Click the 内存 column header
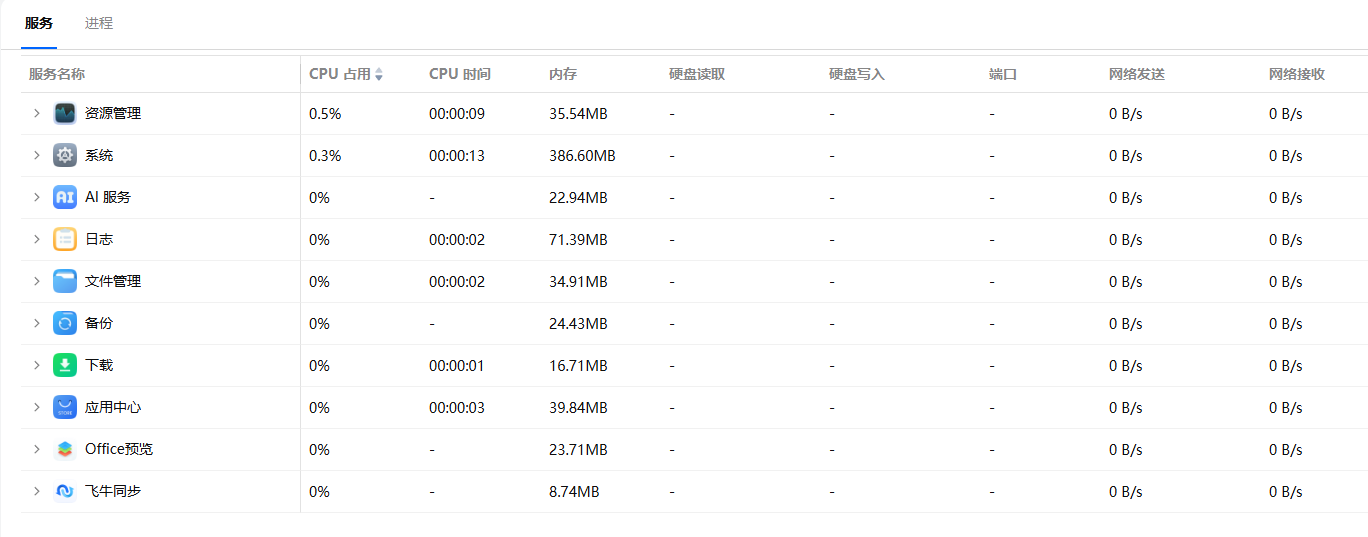1368x537 pixels. pos(563,74)
